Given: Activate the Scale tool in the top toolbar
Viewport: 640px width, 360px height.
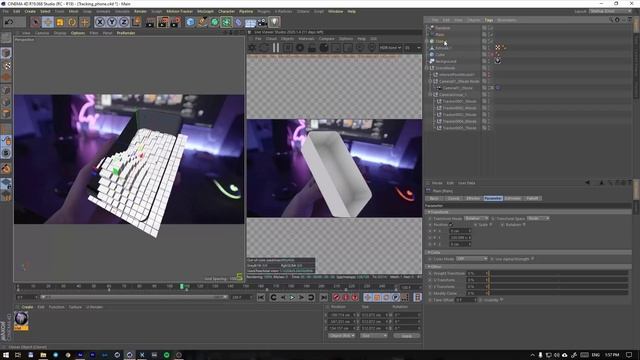Looking at the screenshot, I should coord(60,22).
